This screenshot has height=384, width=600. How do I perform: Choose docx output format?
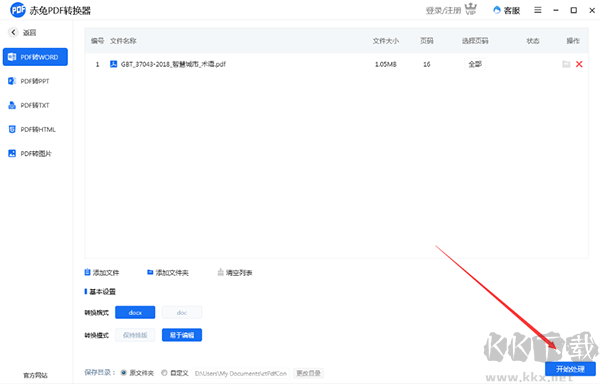pyautogui.click(x=135, y=312)
